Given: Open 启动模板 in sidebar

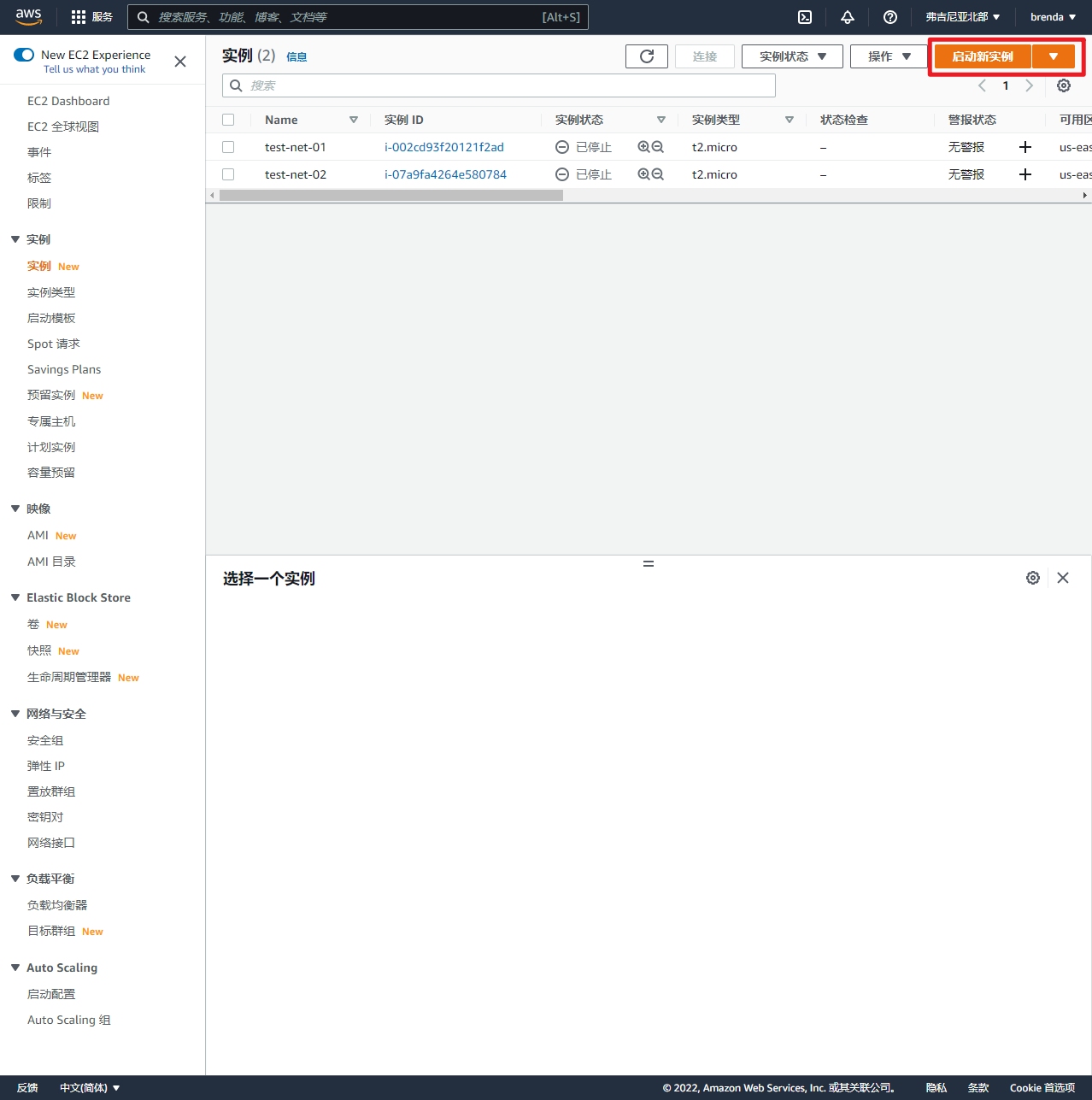Looking at the screenshot, I should (51, 318).
